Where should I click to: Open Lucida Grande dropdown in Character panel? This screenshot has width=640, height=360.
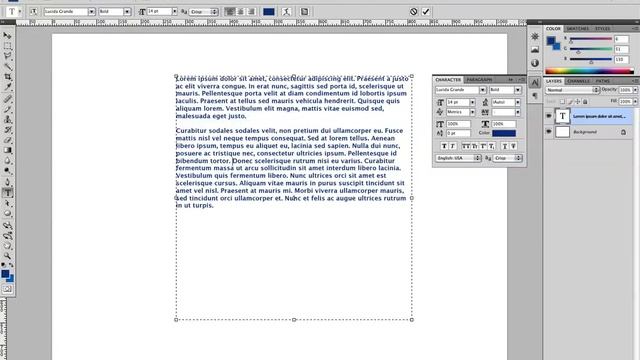coord(482,90)
